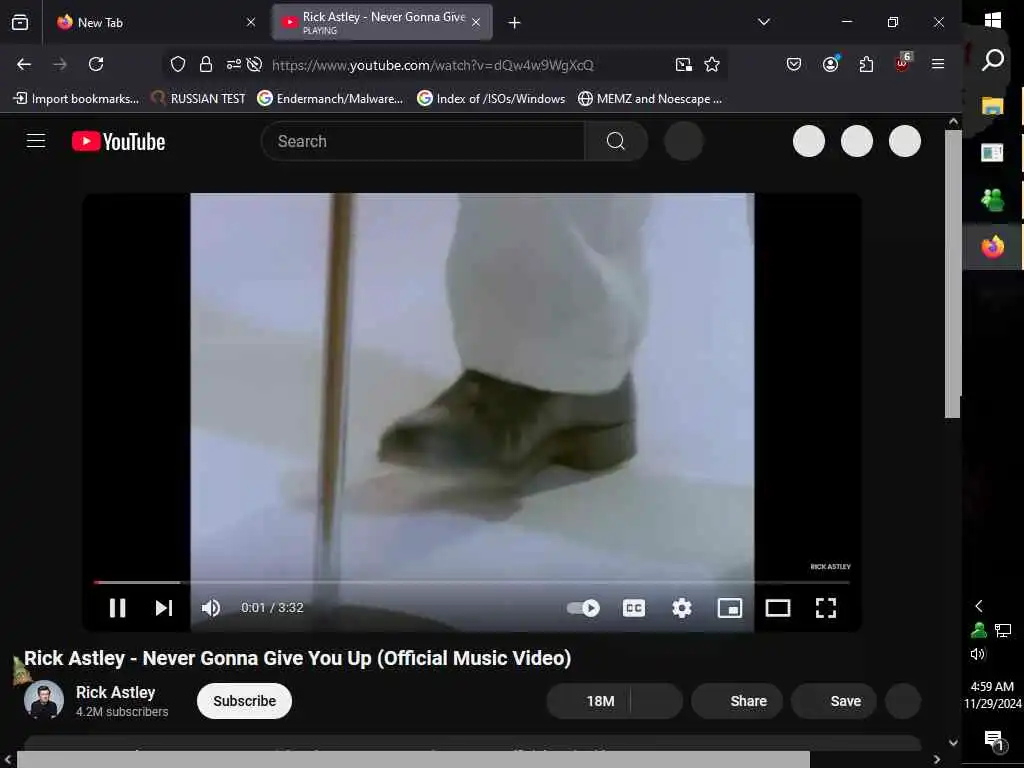The width and height of the screenshot is (1024, 768).
Task: Open the site permissions icon
Action: point(234,64)
